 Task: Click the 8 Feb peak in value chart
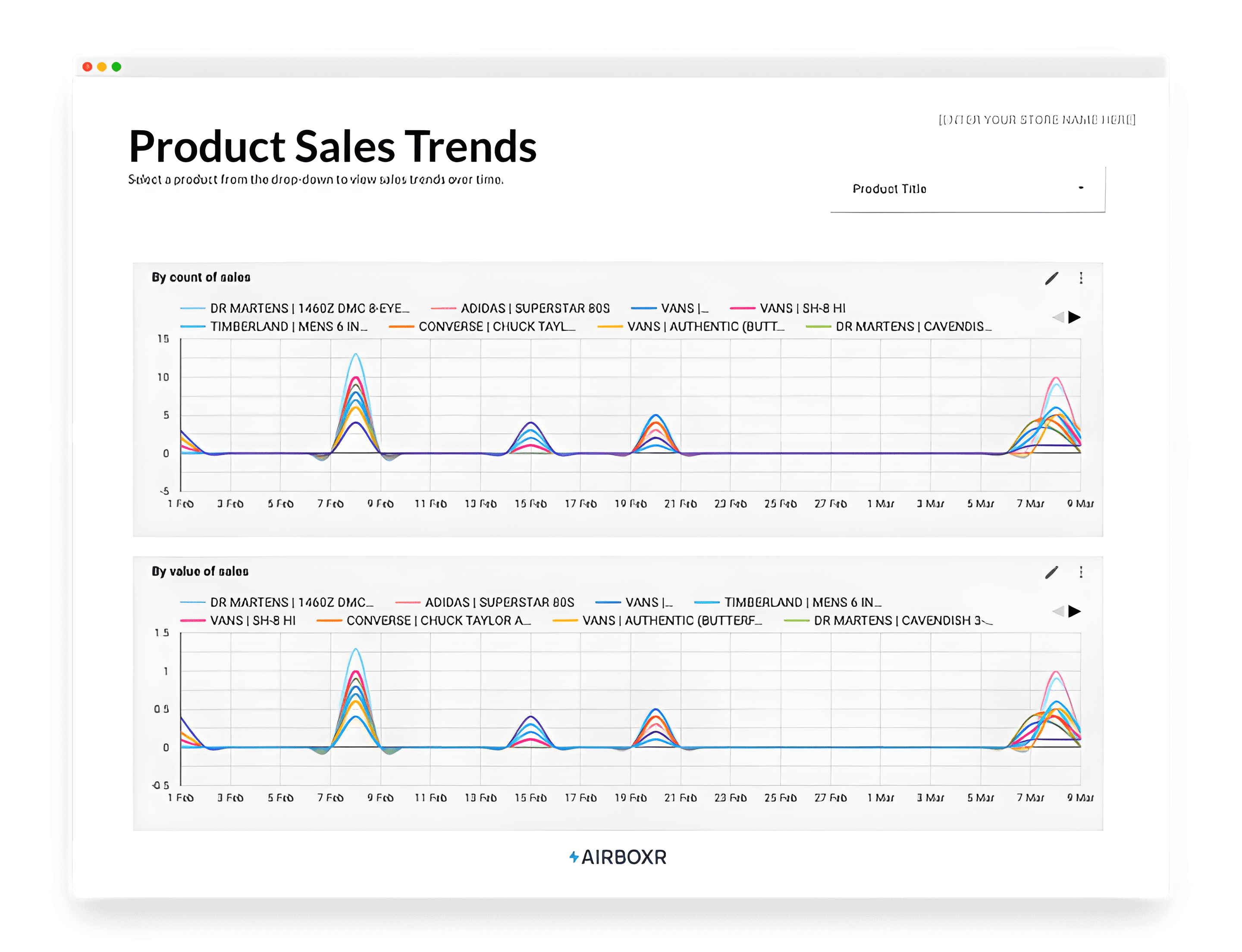(355, 649)
